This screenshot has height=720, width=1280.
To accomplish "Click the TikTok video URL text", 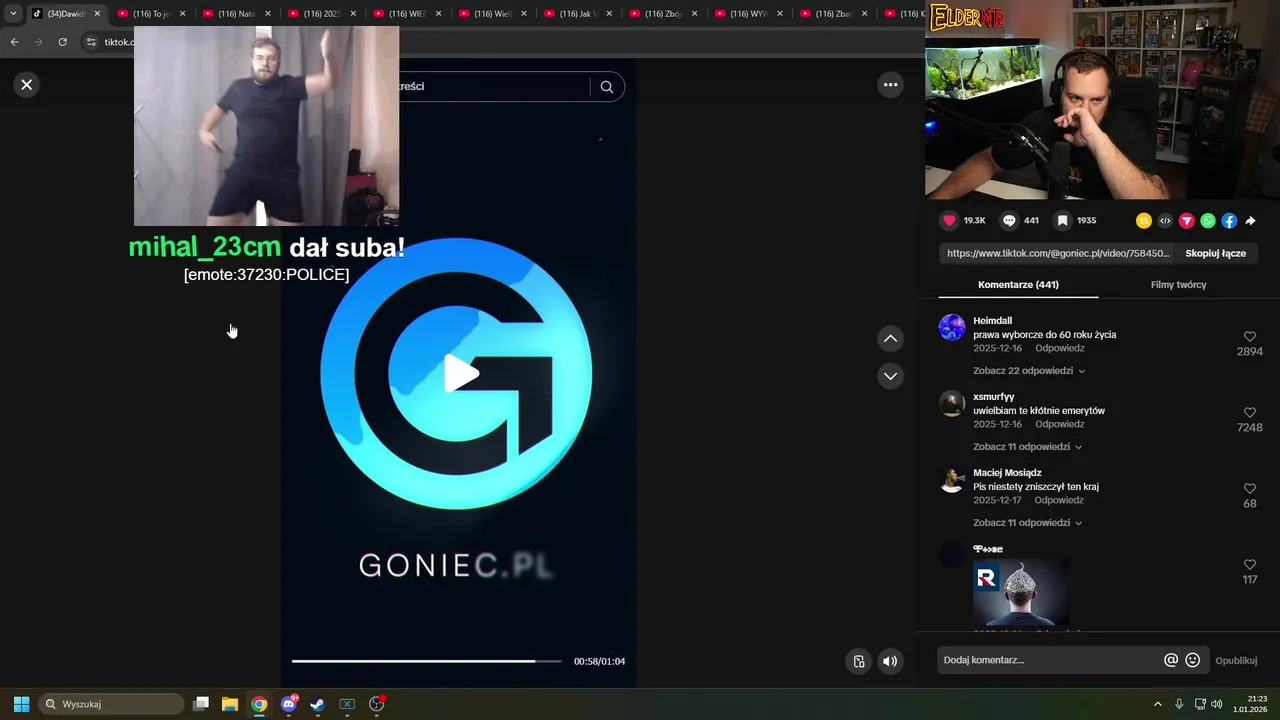I will point(1057,254).
